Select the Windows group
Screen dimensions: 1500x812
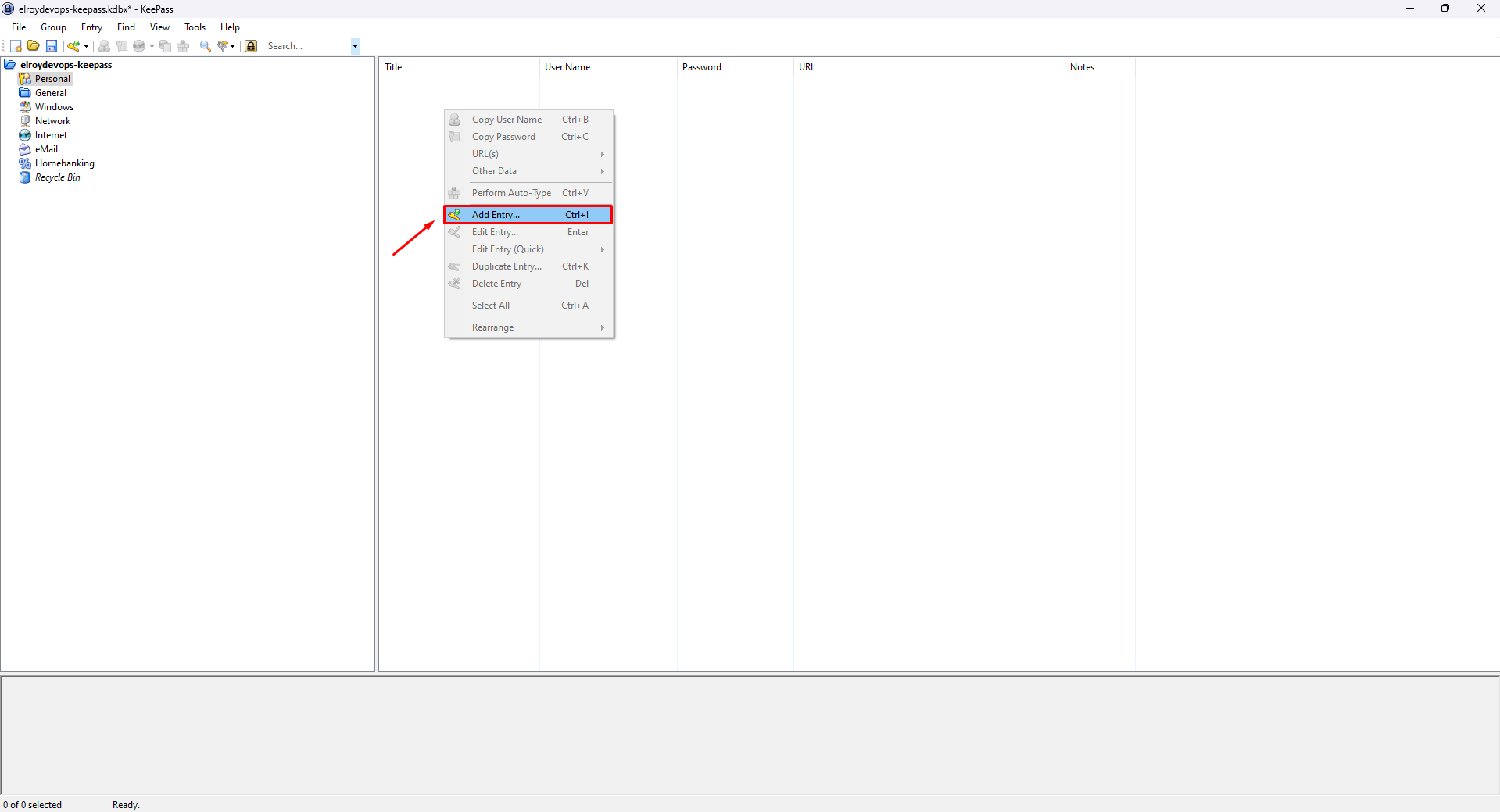54,107
